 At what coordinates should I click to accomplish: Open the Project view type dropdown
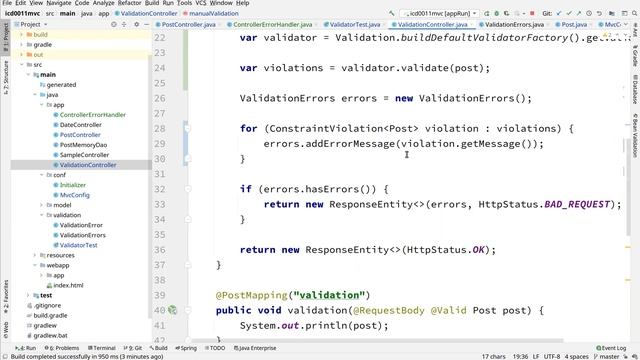31,24
